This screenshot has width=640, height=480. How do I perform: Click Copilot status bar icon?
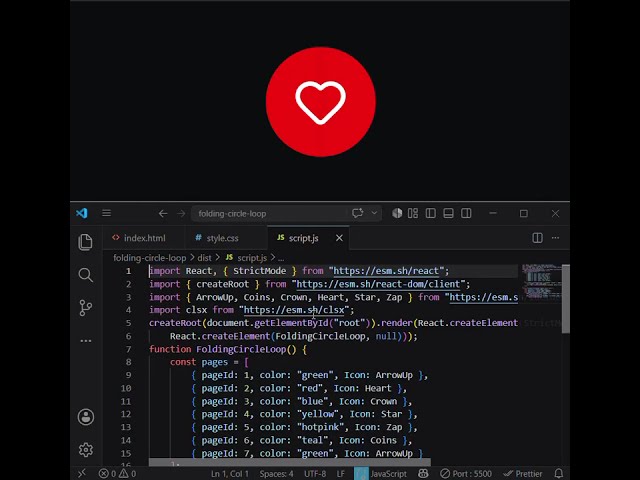click(x=424, y=473)
